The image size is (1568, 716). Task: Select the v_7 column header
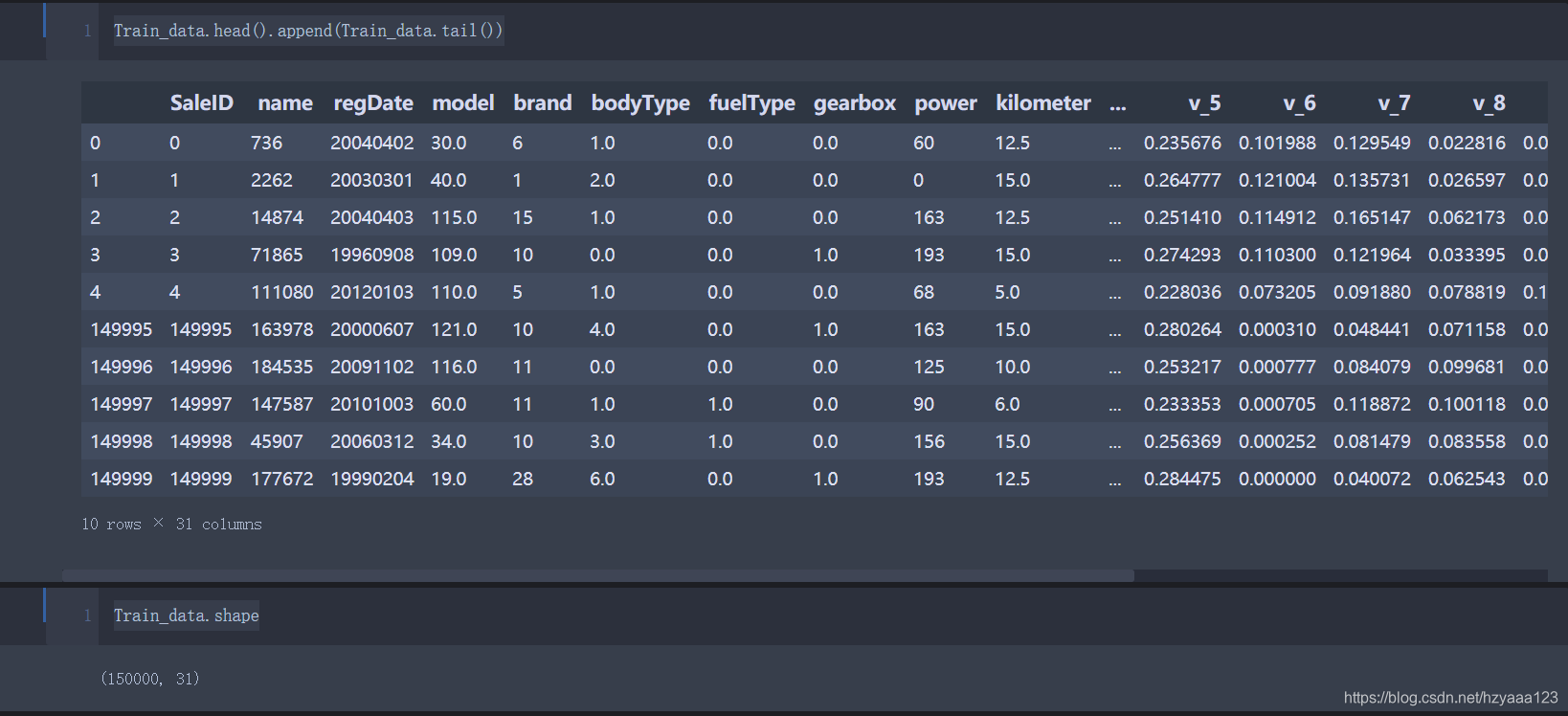(x=1394, y=103)
